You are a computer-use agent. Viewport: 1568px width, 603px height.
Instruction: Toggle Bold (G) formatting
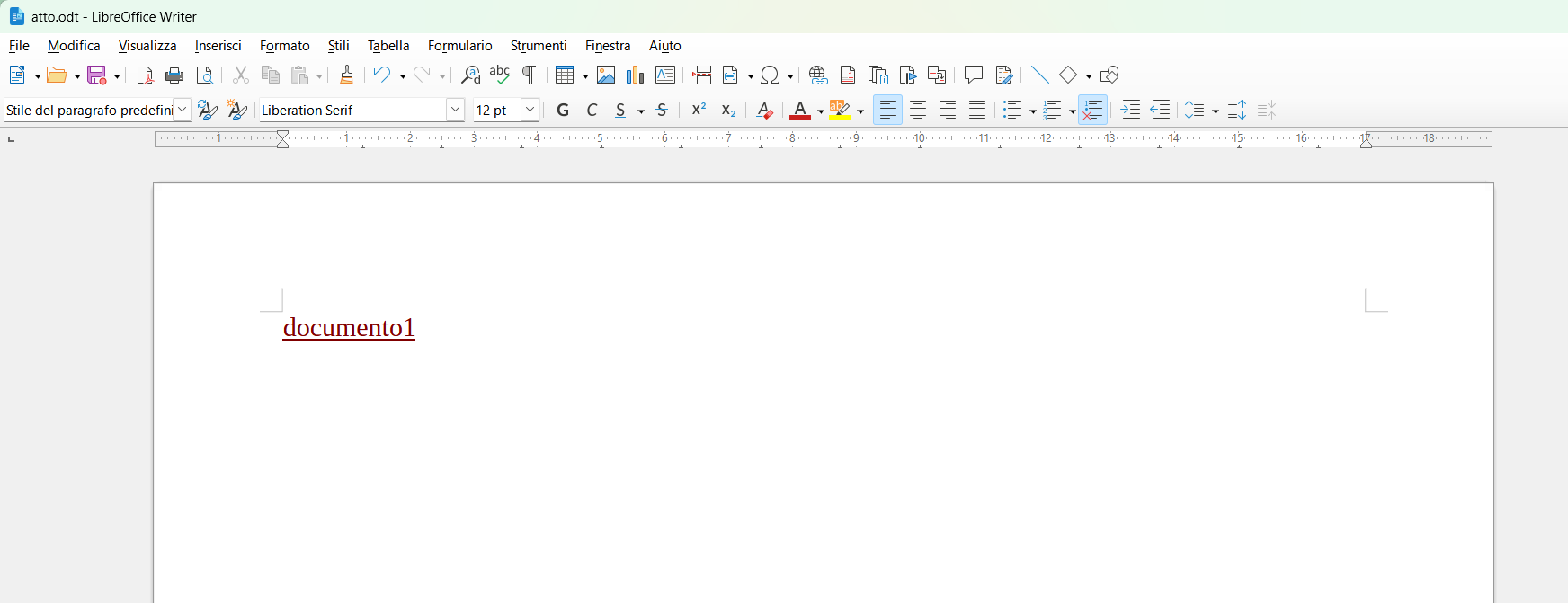(563, 111)
